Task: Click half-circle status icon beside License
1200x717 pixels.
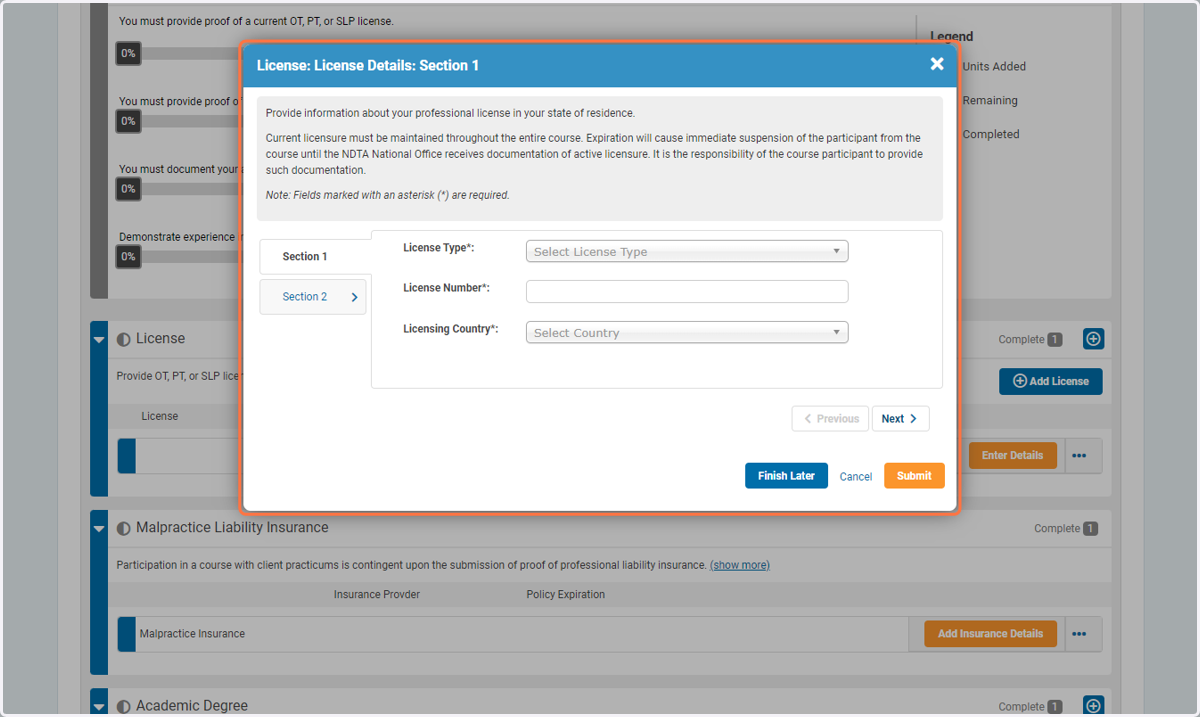Action: click(x=124, y=339)
